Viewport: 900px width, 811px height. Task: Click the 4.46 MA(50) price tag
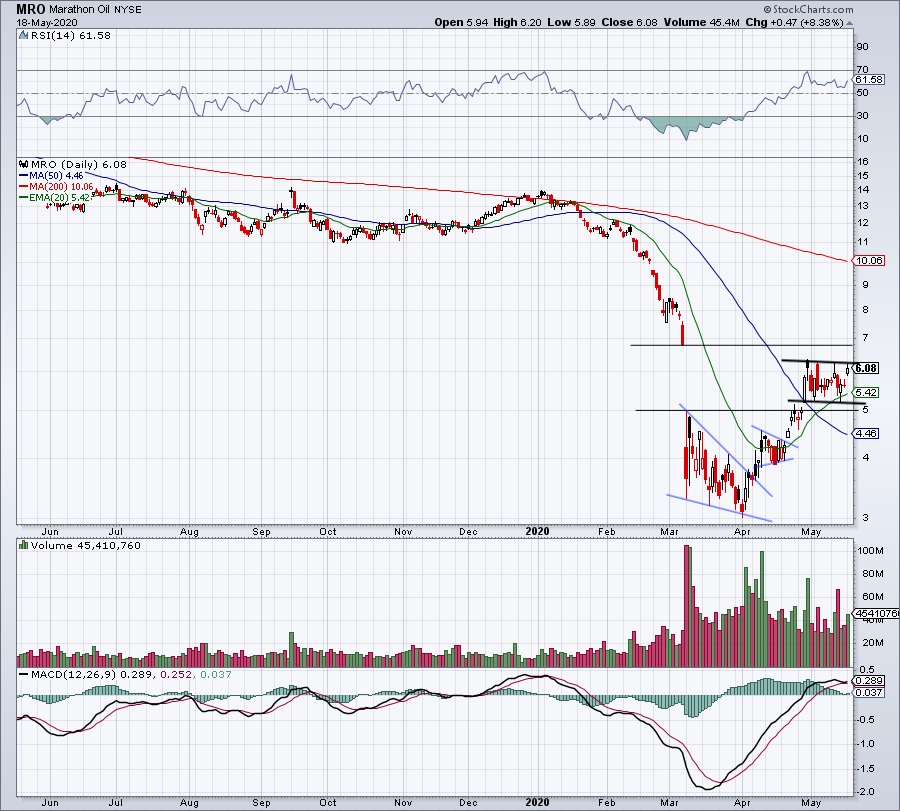[x=866, y=433]
